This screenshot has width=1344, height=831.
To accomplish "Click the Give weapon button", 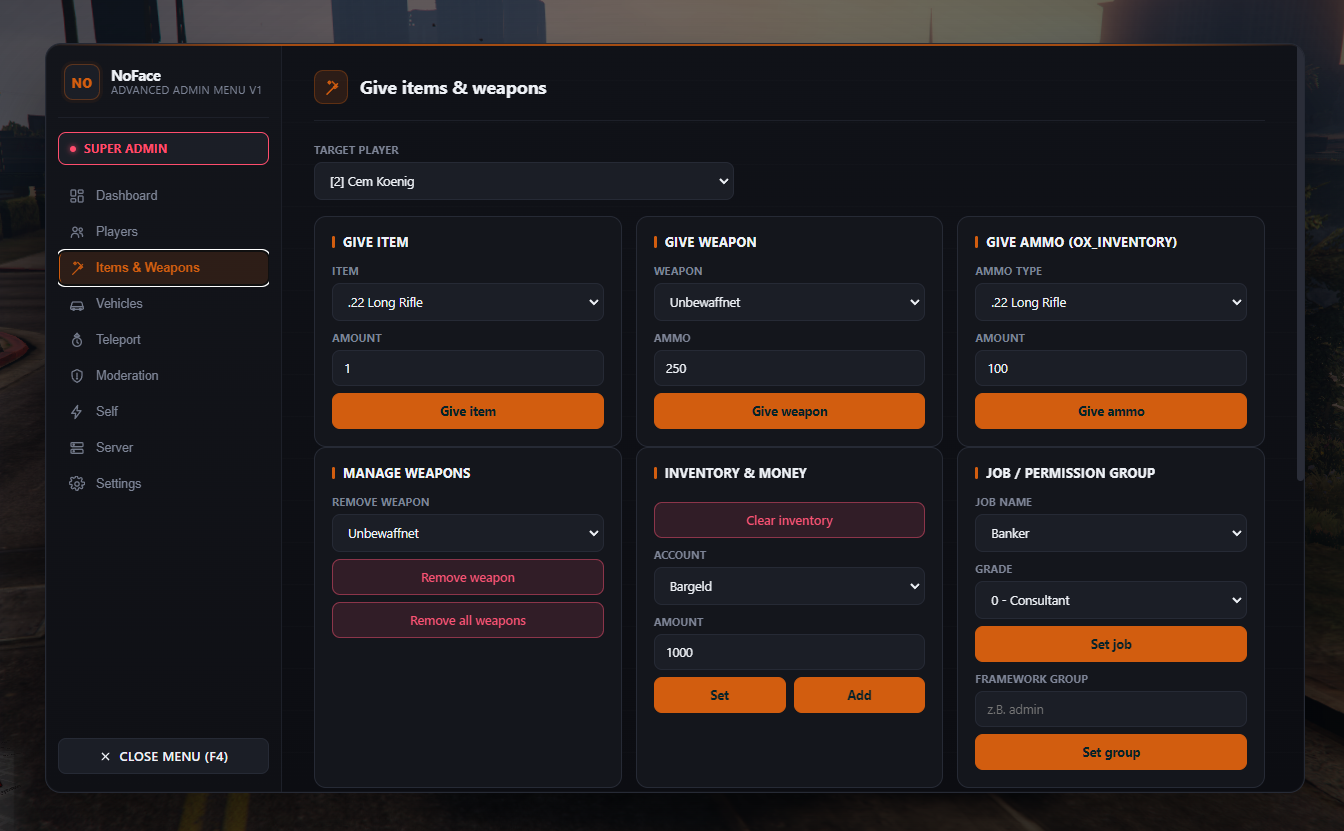I will click(x=789, y=411).
